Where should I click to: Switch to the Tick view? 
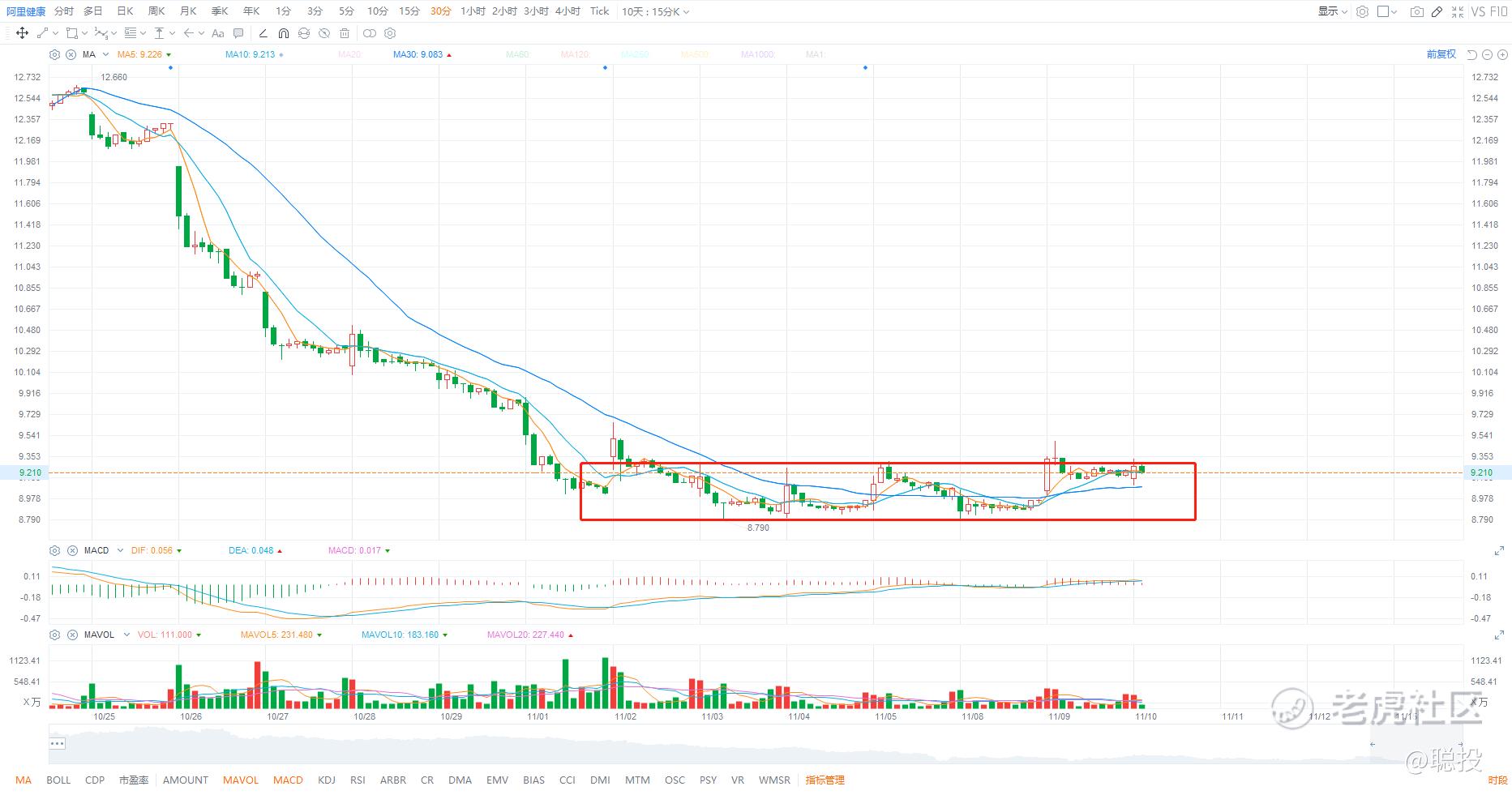600,11
